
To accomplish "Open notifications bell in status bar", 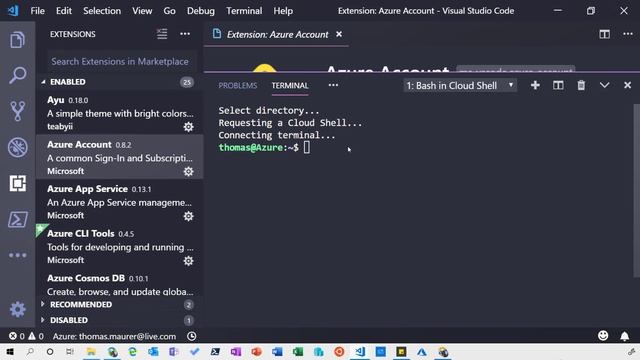I will coord(624,336).
